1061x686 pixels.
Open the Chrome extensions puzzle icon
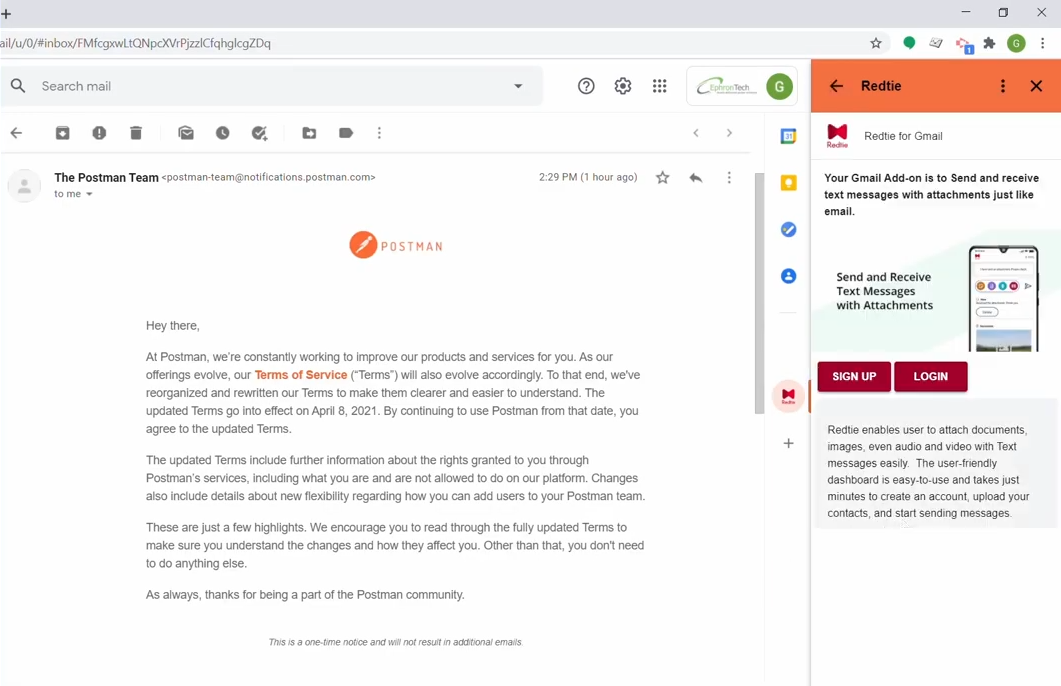(x=989, y=43)
